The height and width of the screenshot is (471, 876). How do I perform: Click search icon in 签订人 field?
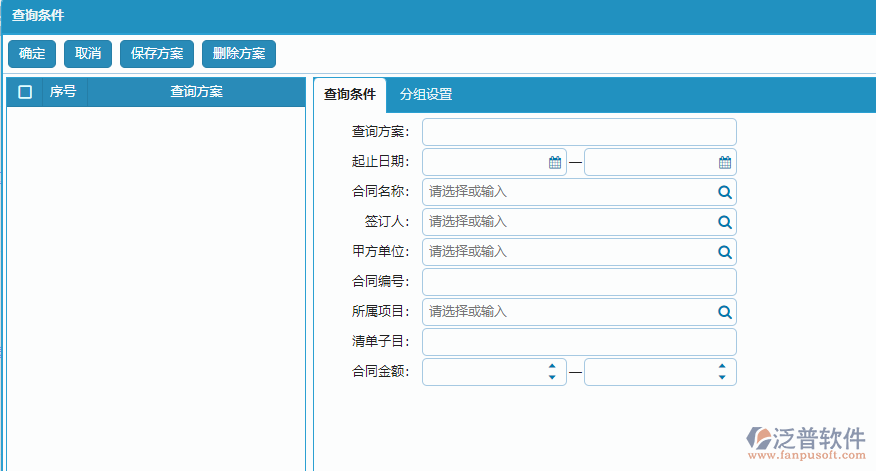tap(725, 222)
